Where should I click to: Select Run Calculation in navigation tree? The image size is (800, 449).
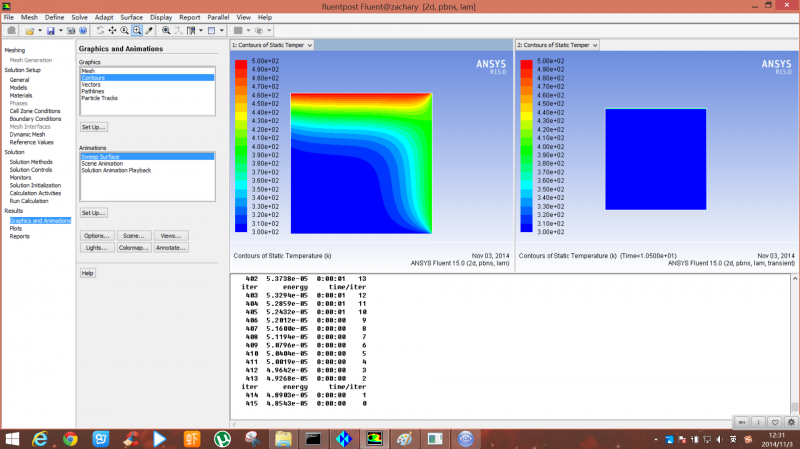[30, 201]
